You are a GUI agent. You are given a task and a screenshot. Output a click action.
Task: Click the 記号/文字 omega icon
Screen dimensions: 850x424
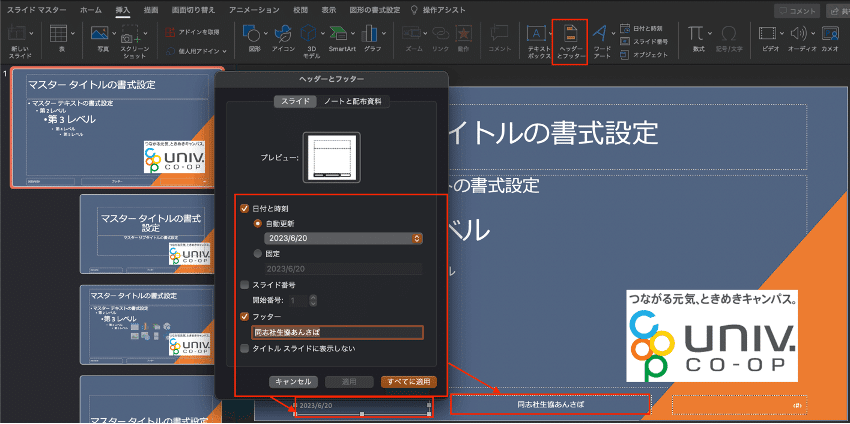click(x=729, y=34)
